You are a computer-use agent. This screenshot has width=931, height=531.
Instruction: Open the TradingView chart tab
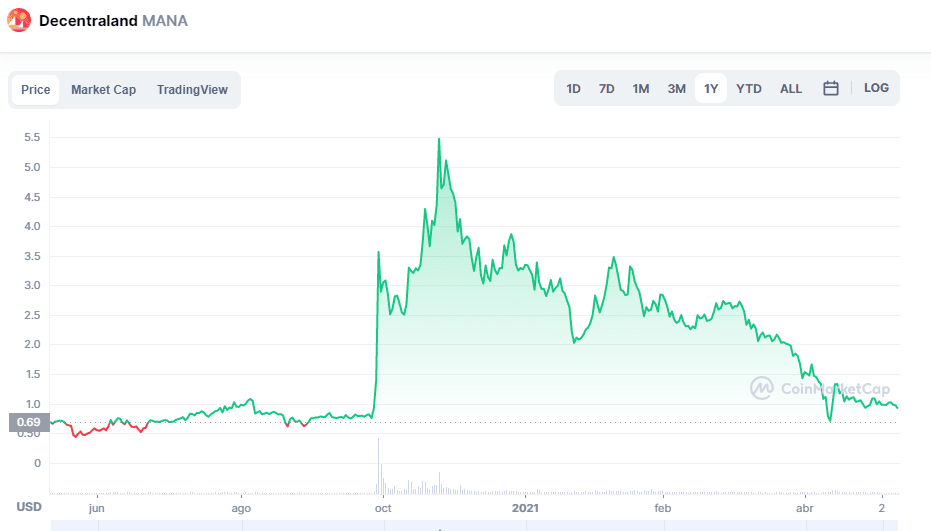click(x=192, y=90)
